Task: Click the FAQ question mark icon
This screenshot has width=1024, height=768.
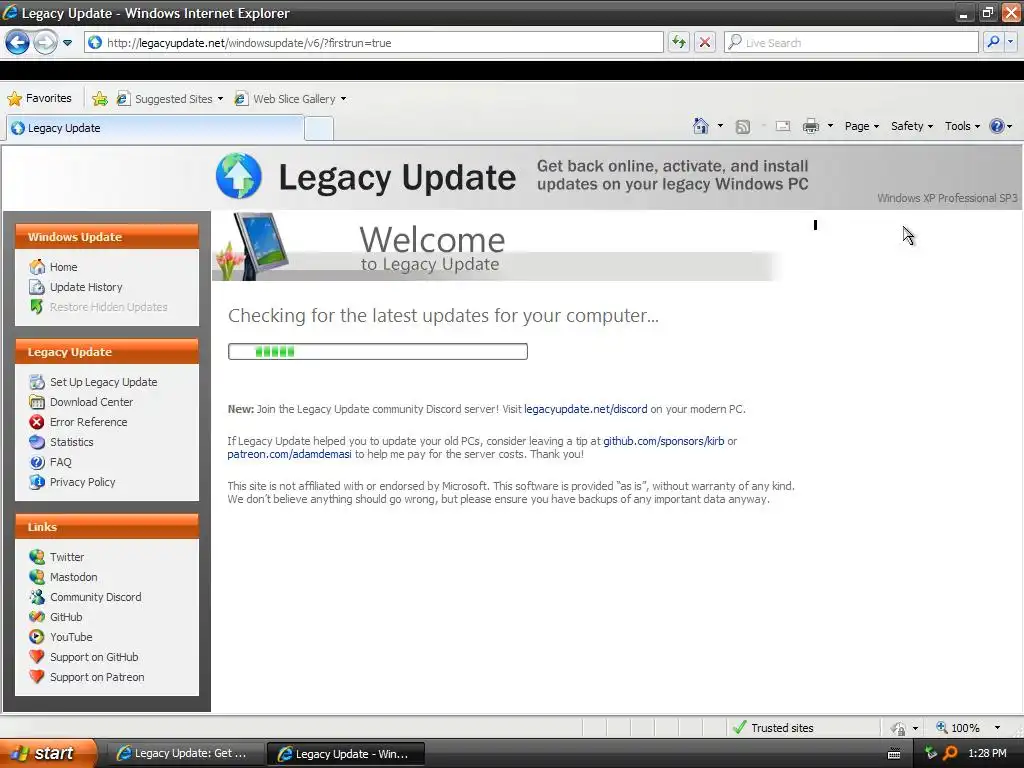Action: (37, 462)
